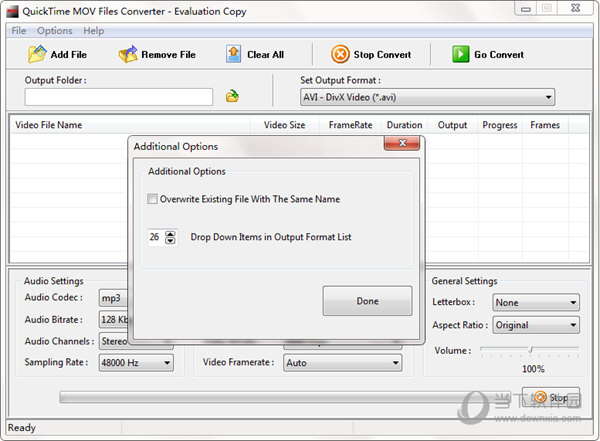Click the Video Size column header
Screen dimensions: 600x441
tap(284, 125)
